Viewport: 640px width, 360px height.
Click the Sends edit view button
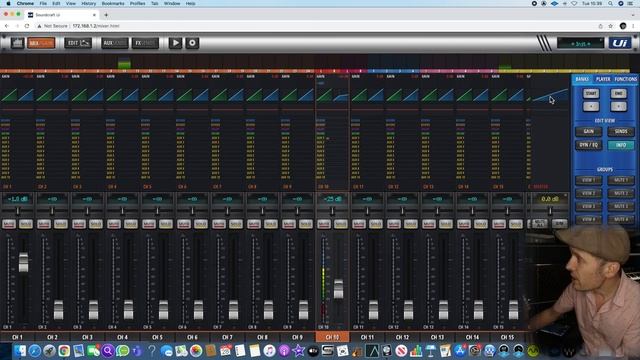621,131
